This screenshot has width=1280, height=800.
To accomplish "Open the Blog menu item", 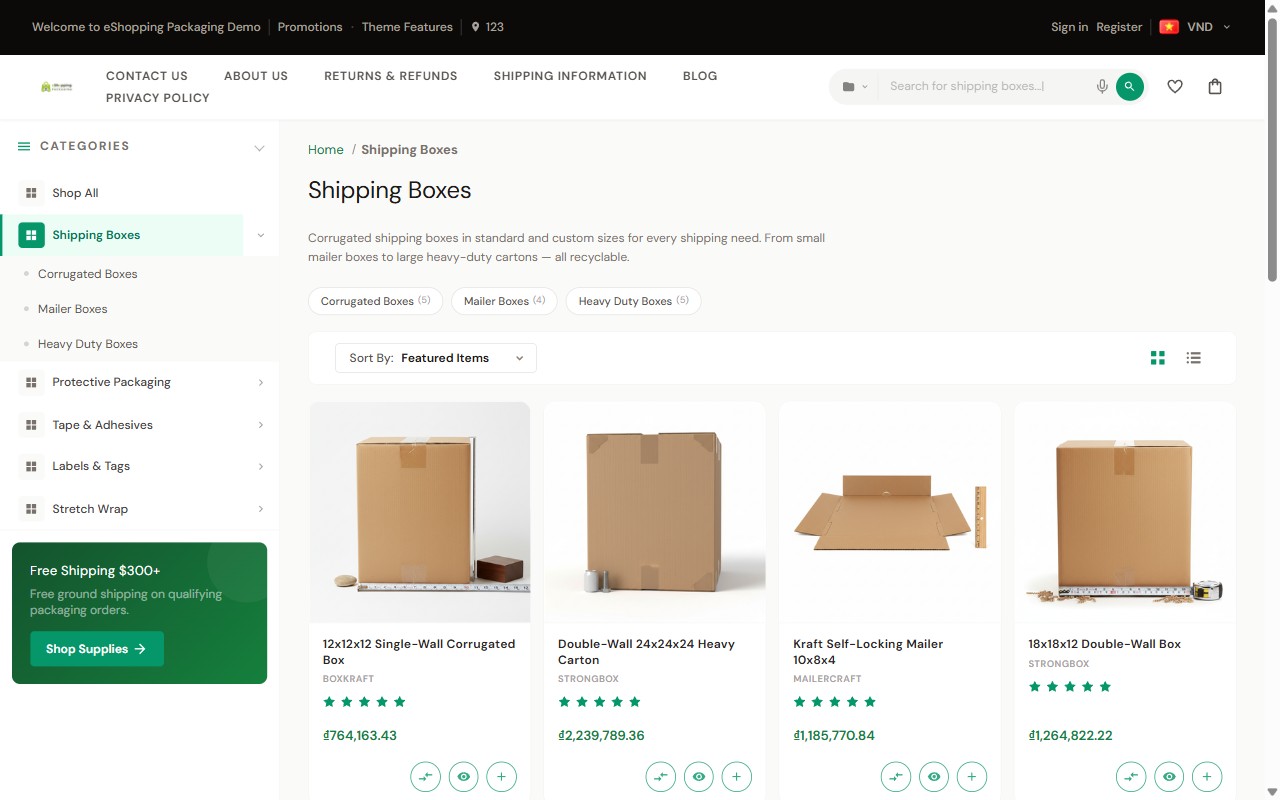I will coord(700,76).
